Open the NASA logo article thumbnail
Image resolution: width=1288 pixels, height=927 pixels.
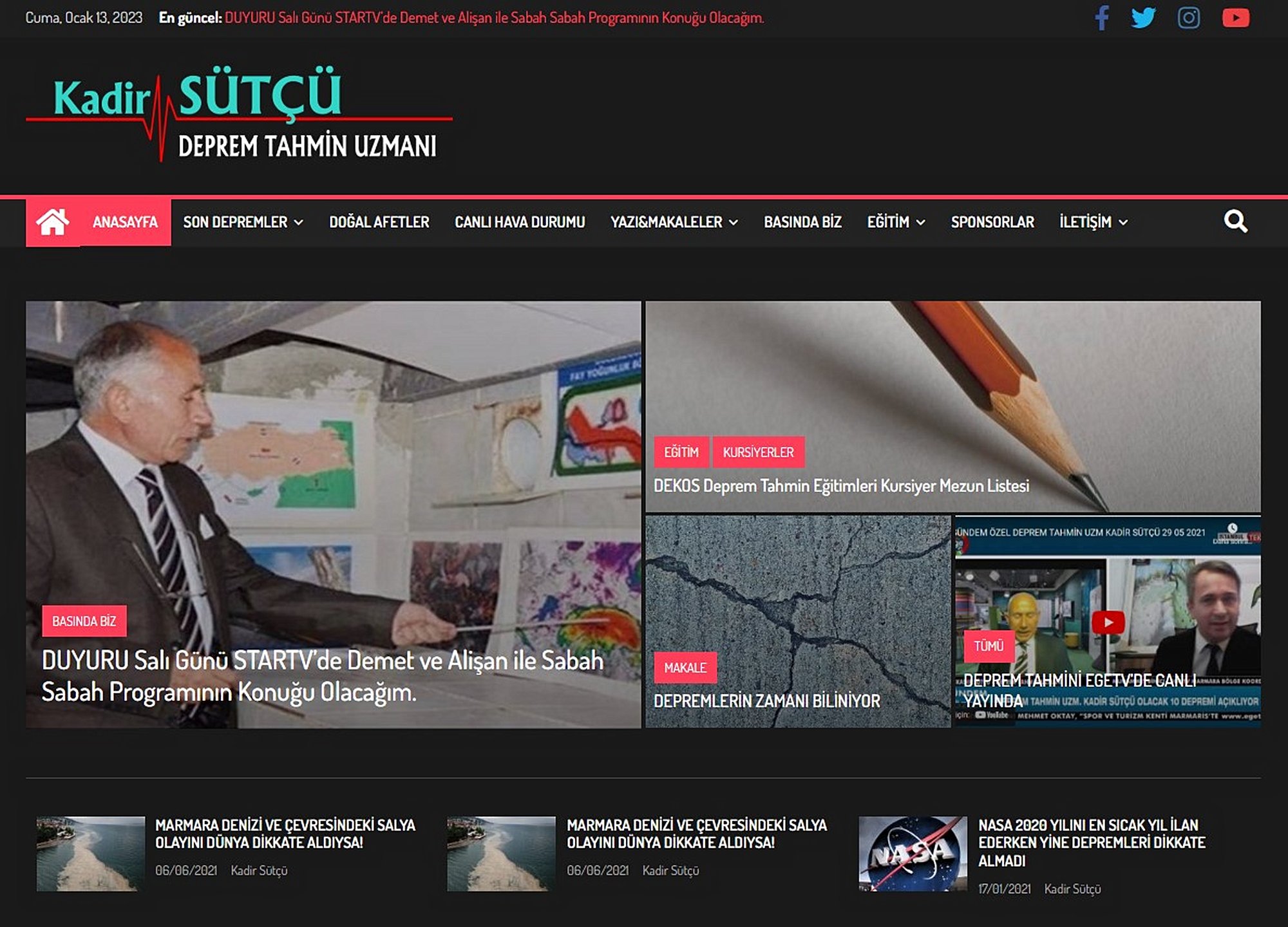click(x=913, y=854)
